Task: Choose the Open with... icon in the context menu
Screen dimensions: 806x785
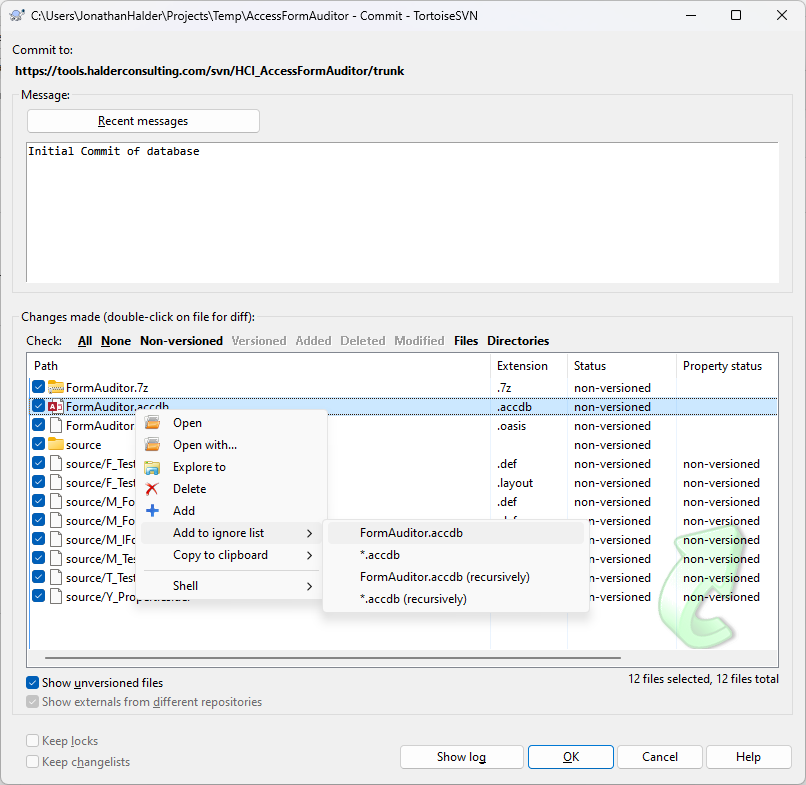Action: click(152, 445)
